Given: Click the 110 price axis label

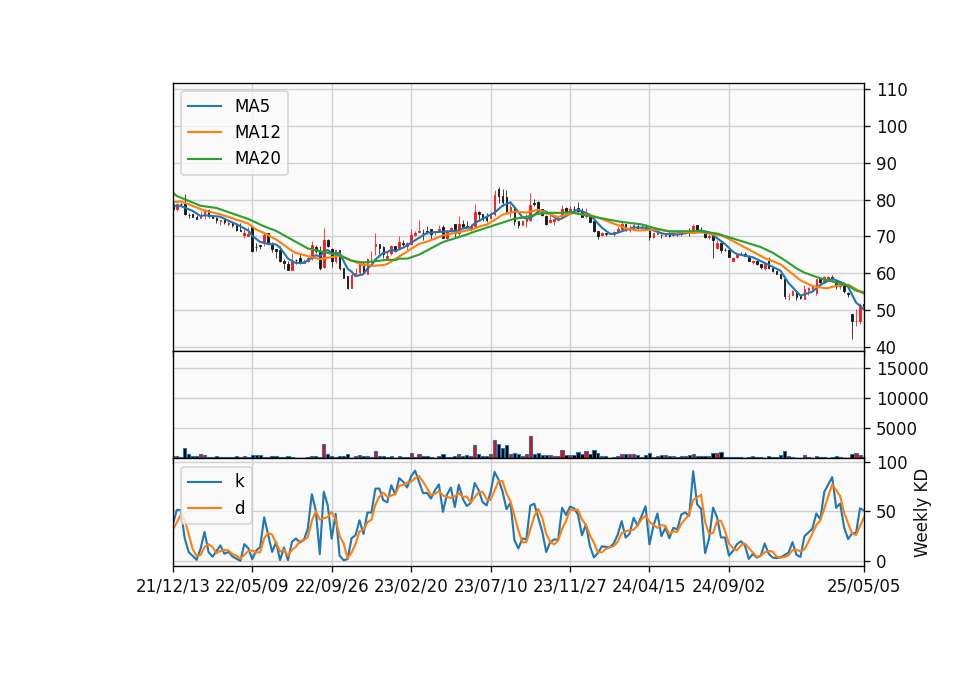Looking at the screenshot, I should [x=892, y=90].
